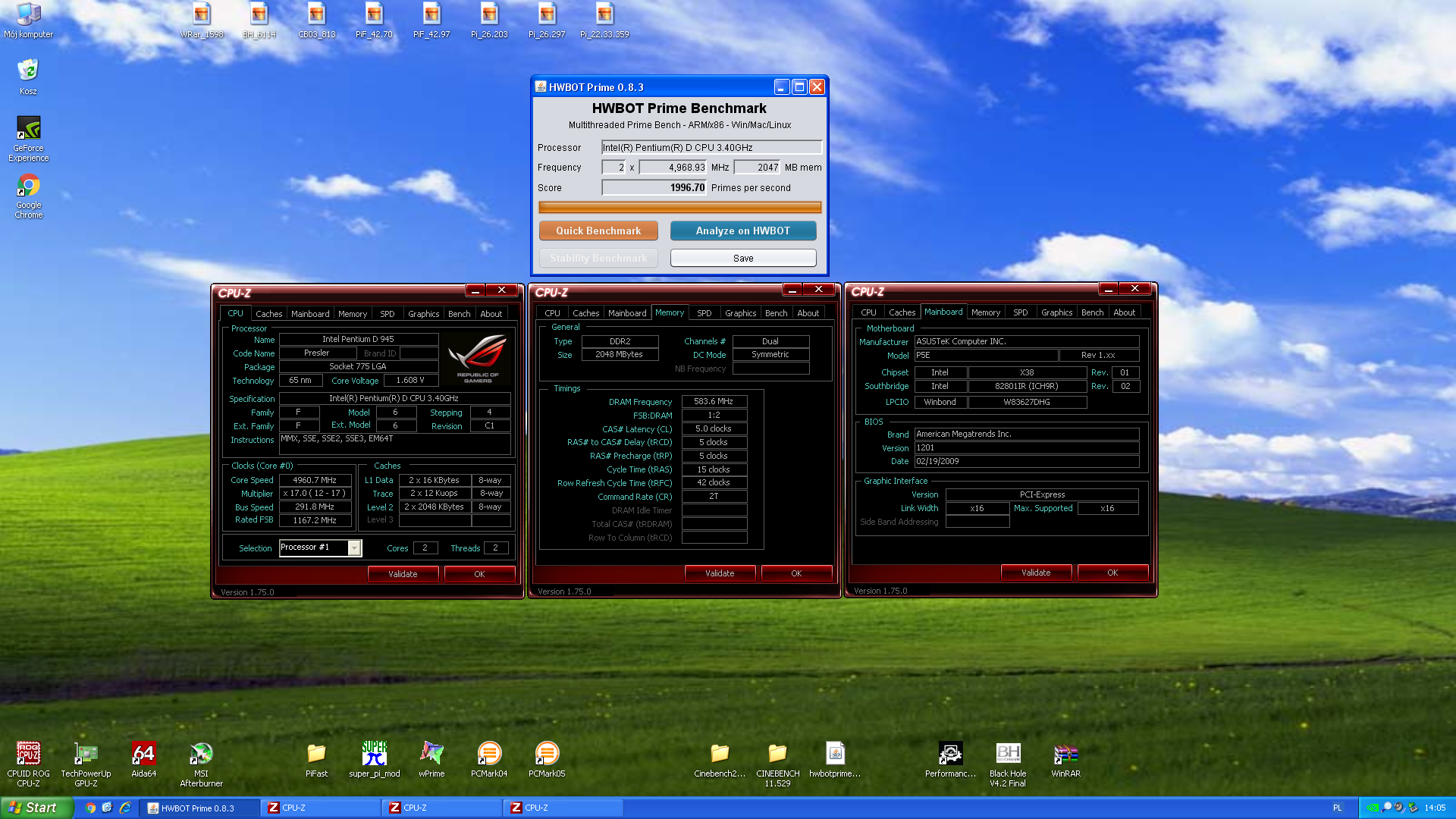This screenshot has height=819, width=1456.
Task: Launch super_pi_mod desktop icon
Action: (375, 760)
